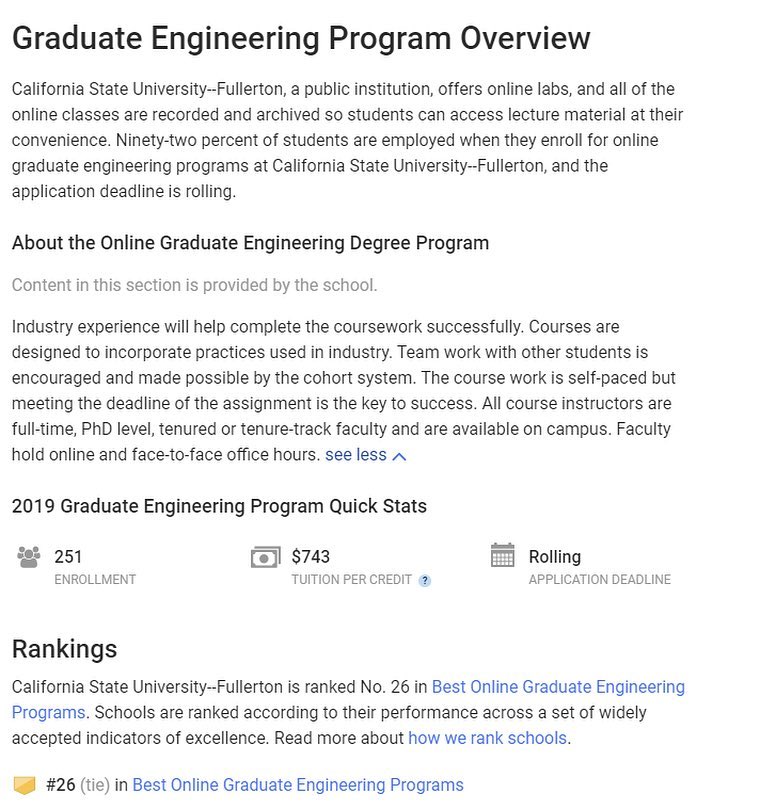
Task: Click the gold ranking badge icon
Action: pos(24,785)
